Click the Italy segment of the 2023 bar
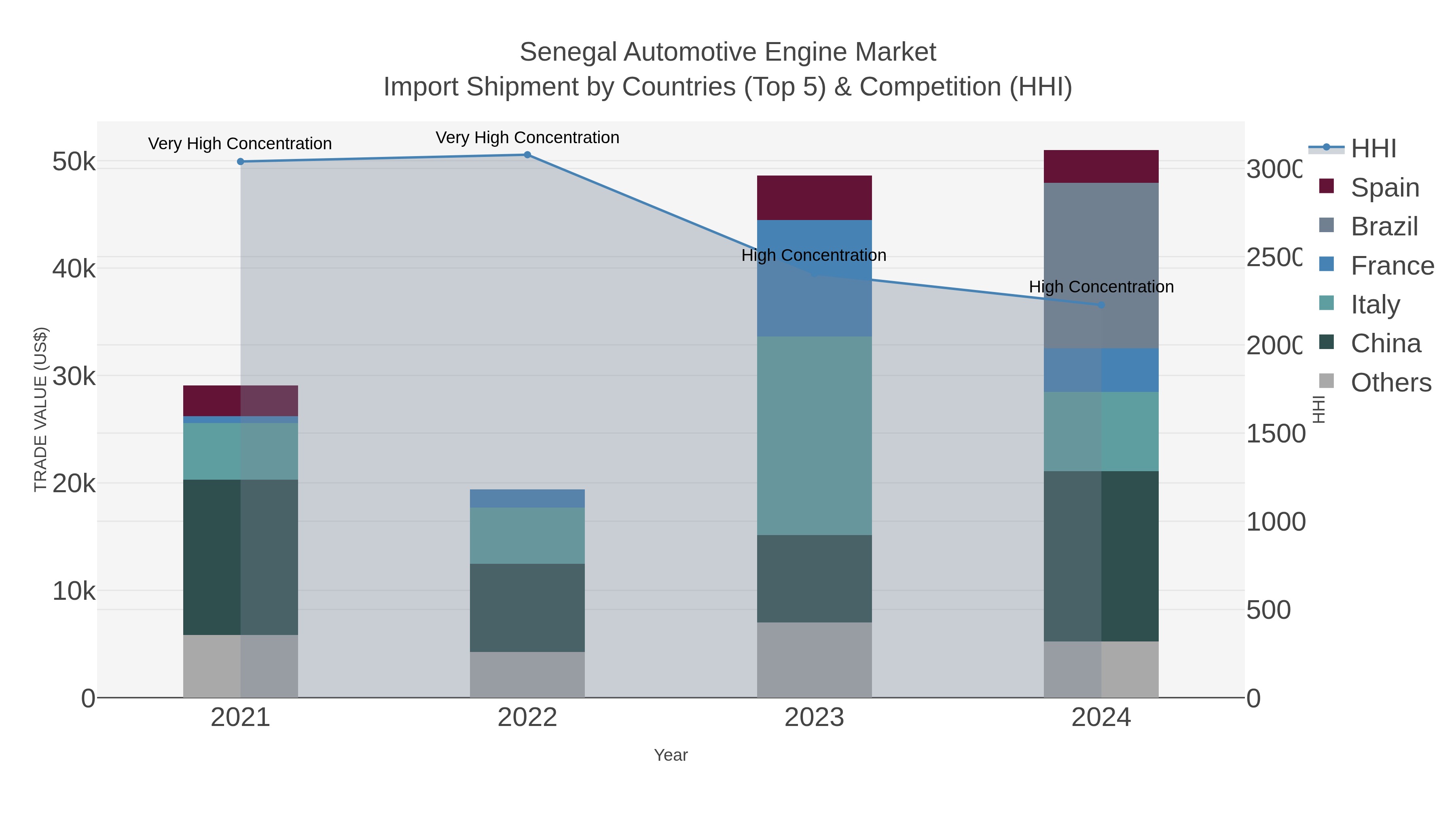1456x819 pixels. [x=815, y=436]
